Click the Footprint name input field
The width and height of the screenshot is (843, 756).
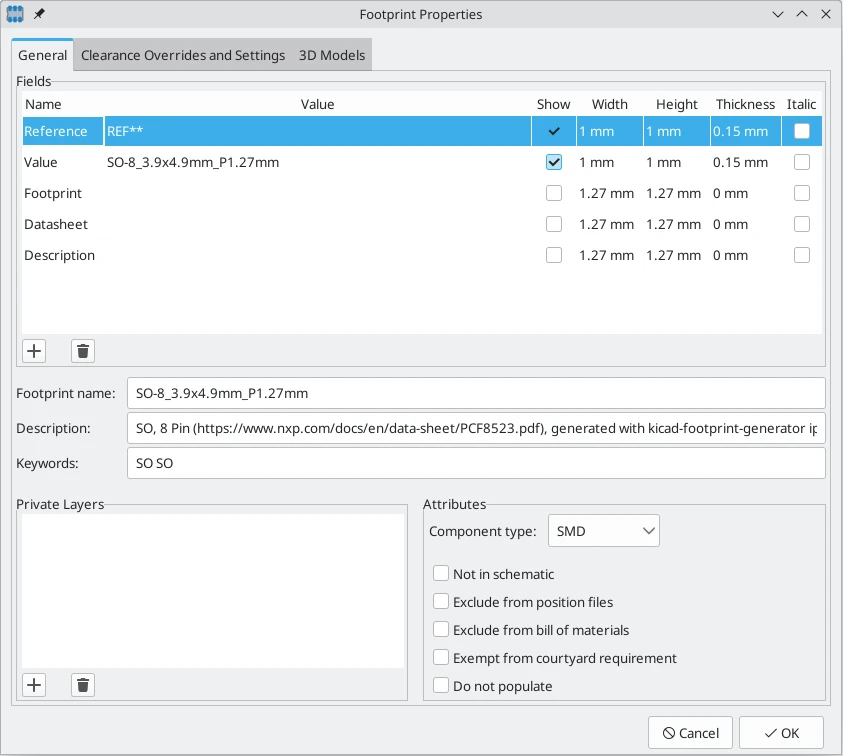pyautogui.click(x=475, y=393)
